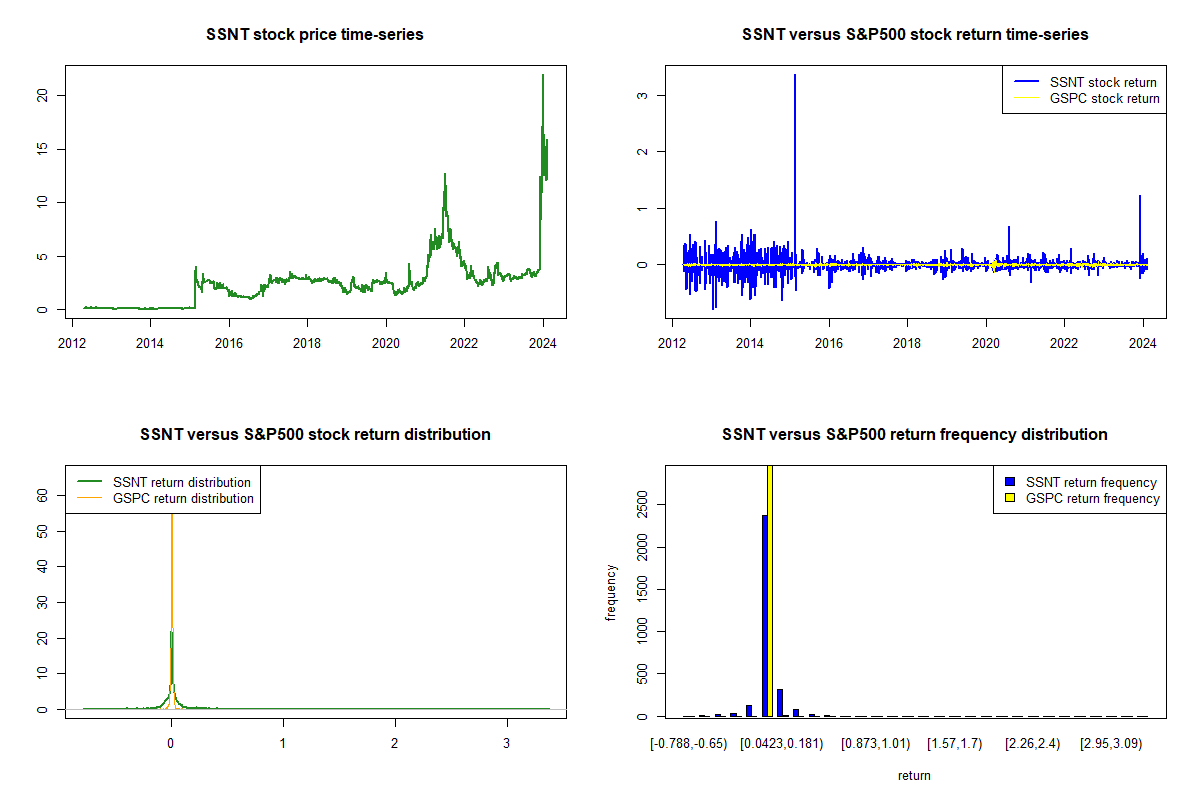The image size is (1200, 800).
Task: Click the vertical 'frequency' axis label
Action: click(x=611, y=592)
